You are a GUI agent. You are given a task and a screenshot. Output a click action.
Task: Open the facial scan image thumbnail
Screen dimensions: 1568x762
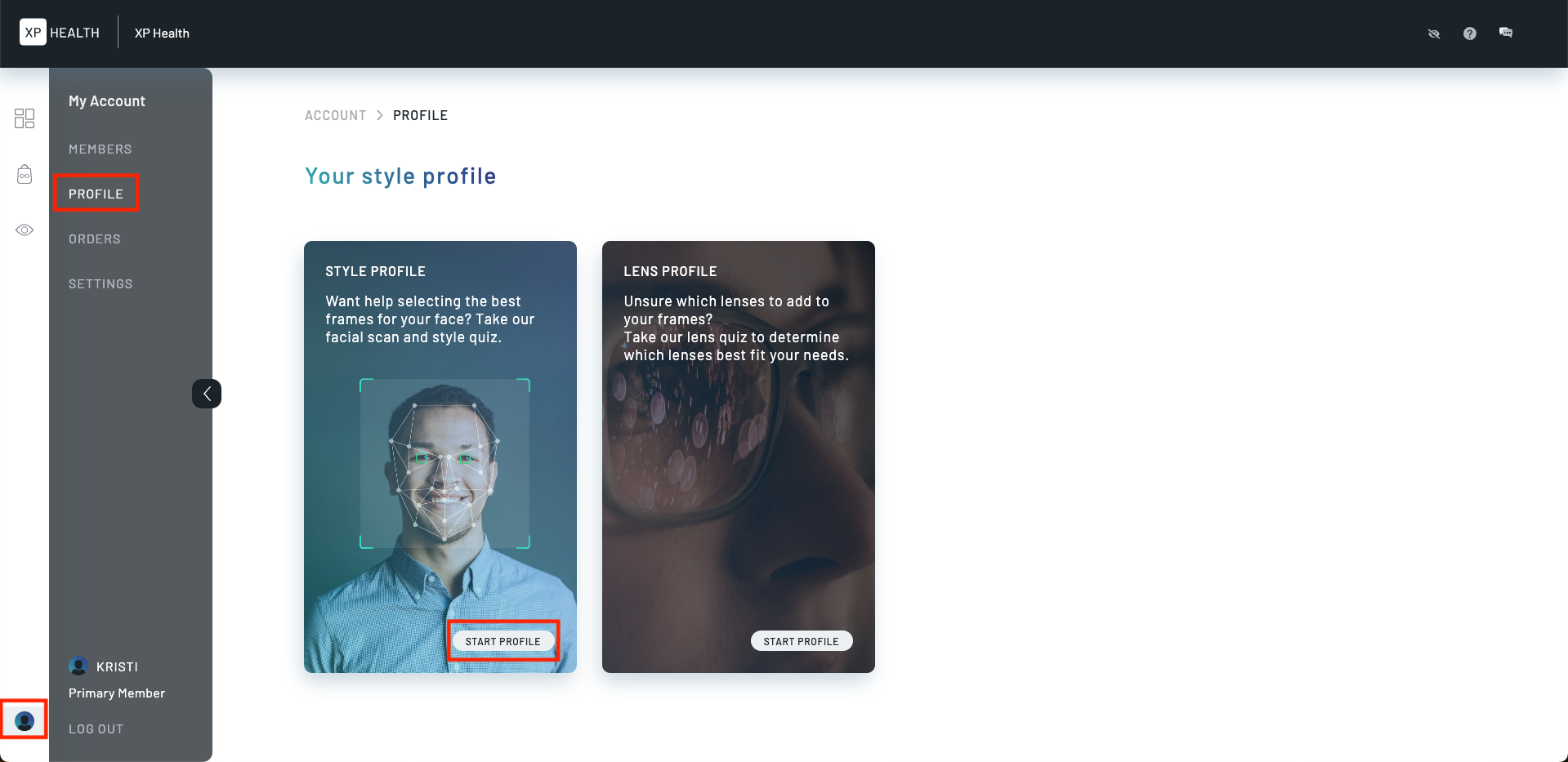444,463
